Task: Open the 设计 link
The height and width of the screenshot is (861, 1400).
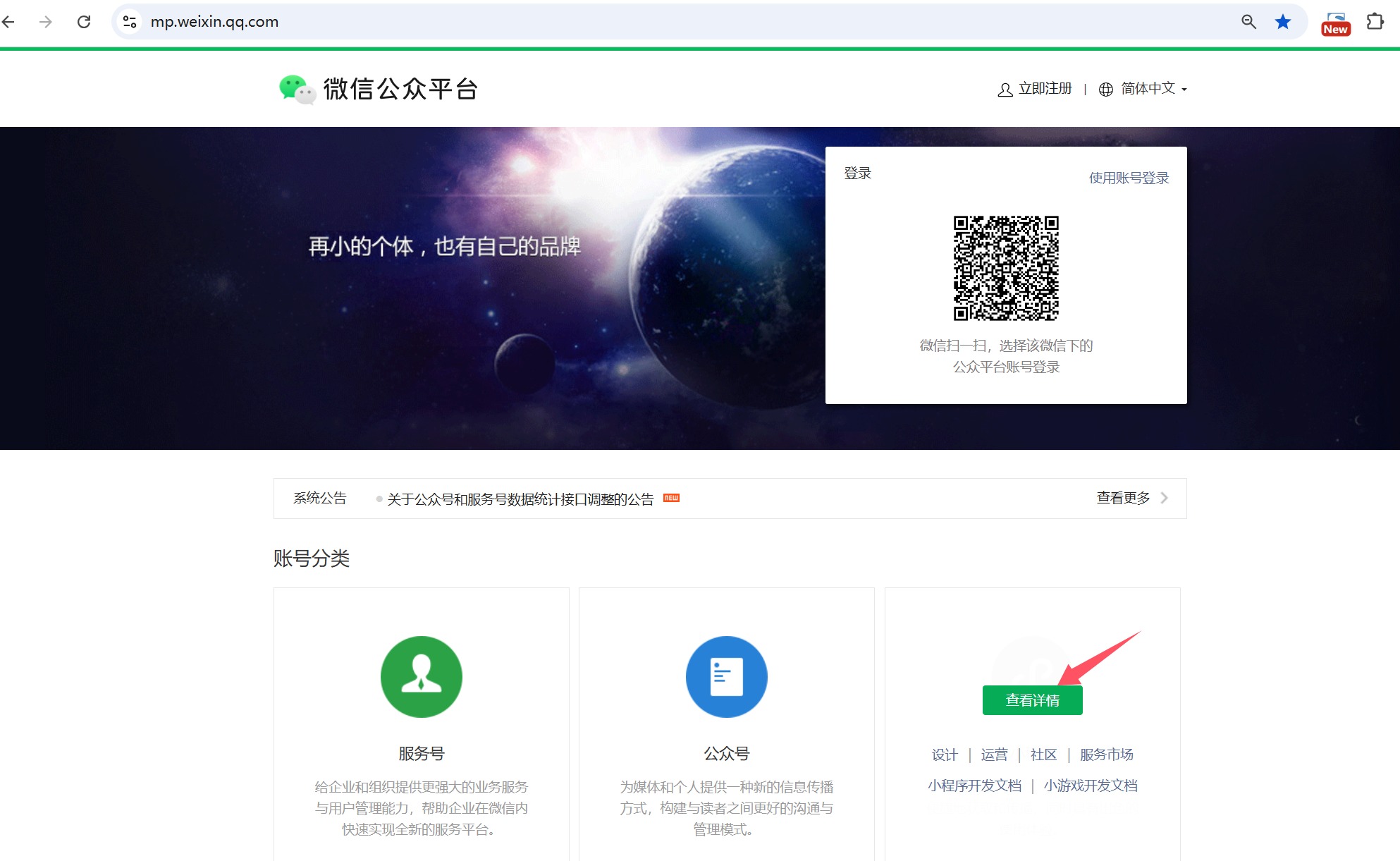Action: coord(945,755)
